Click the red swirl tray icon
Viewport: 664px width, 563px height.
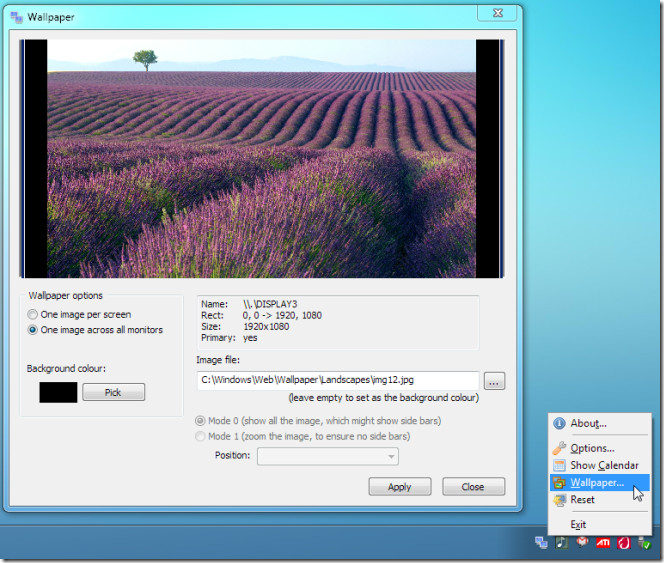623,543
